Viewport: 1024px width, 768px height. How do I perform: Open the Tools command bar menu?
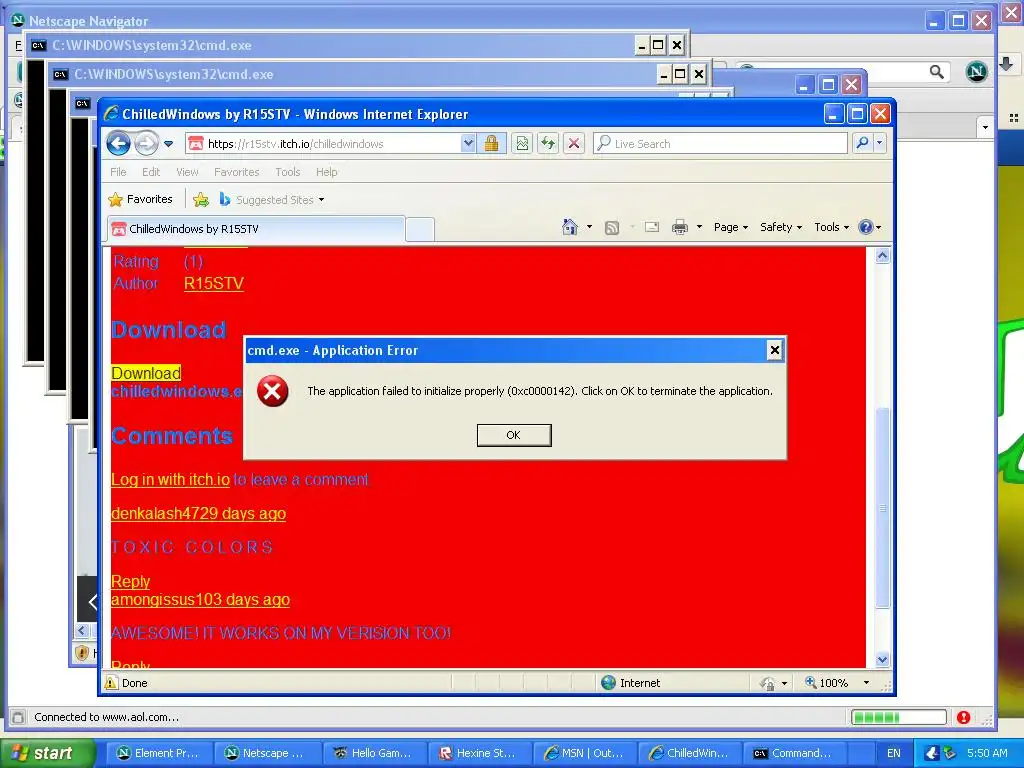[831, 227]
